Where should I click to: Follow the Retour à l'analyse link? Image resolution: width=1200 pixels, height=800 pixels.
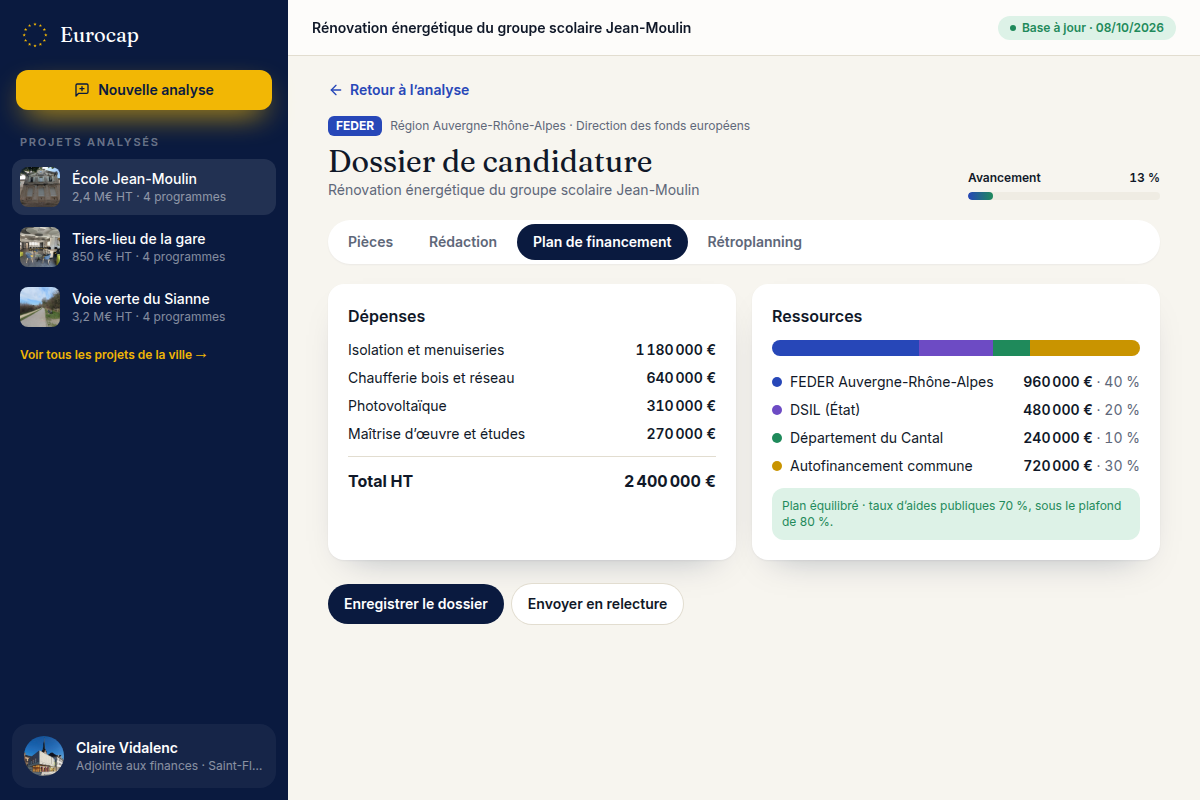tap(399, 90)
